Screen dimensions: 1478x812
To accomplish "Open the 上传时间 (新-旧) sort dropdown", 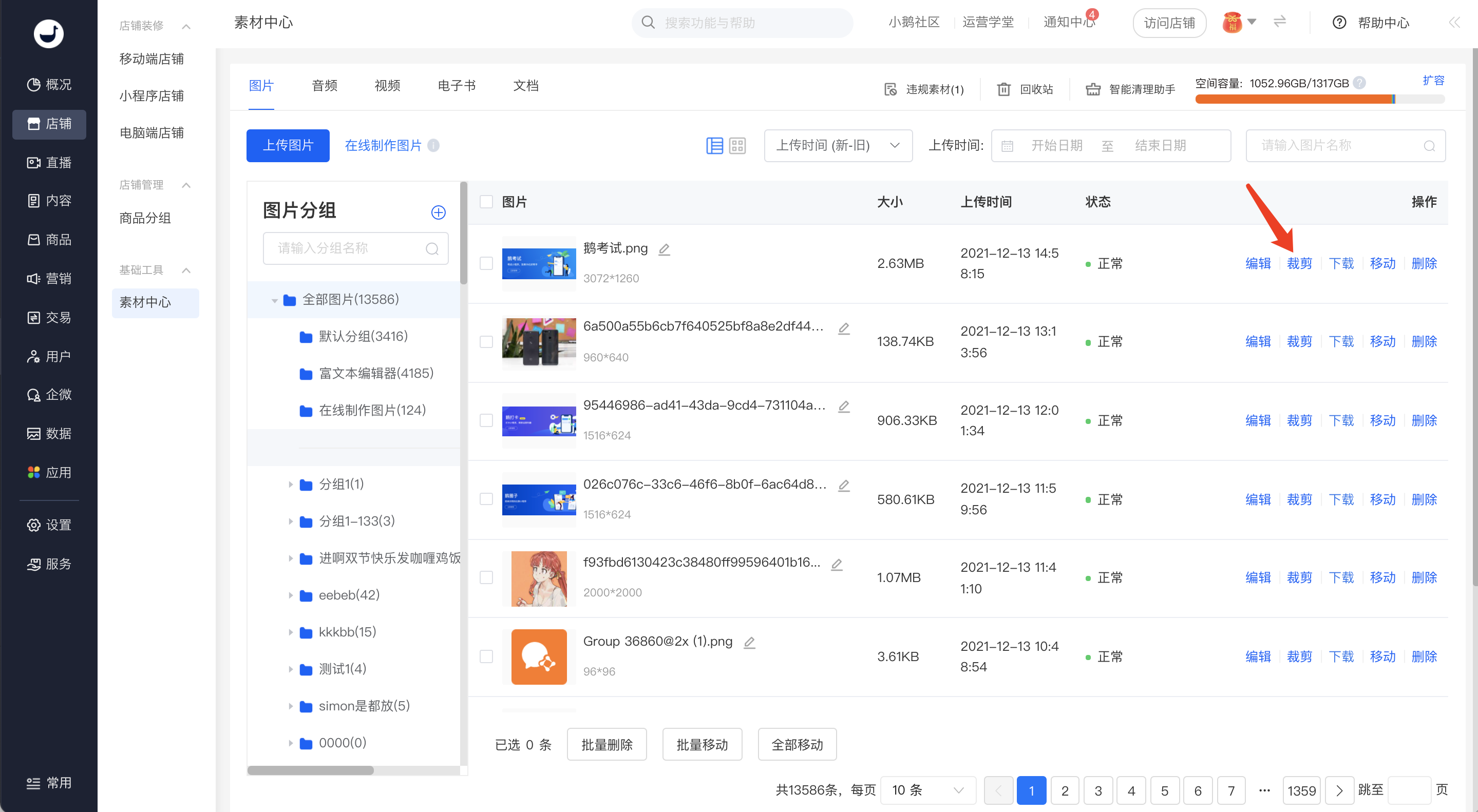I will click(x=838, y=146).
